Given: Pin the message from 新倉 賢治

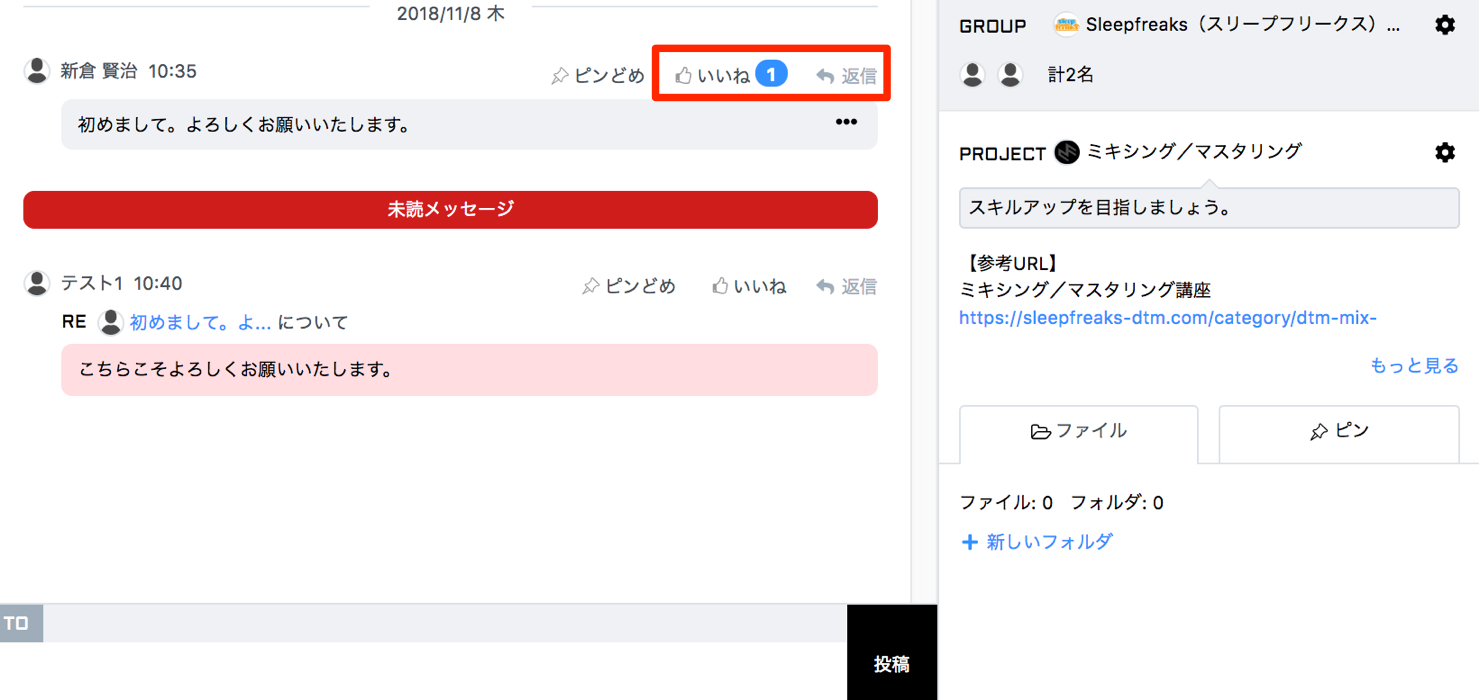Looking at the screenshot, I should [x=598, y=75].
